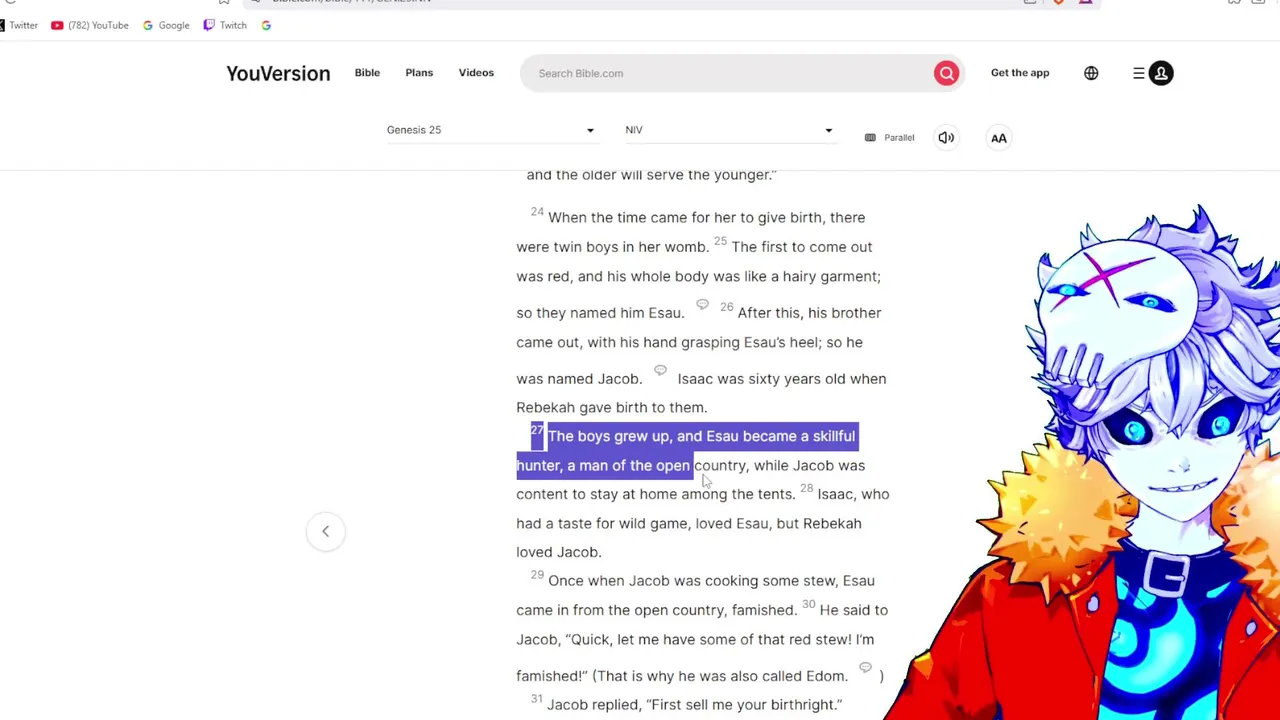Toggle Parallel reading mode
The image size is (1280, 720).
889,138
